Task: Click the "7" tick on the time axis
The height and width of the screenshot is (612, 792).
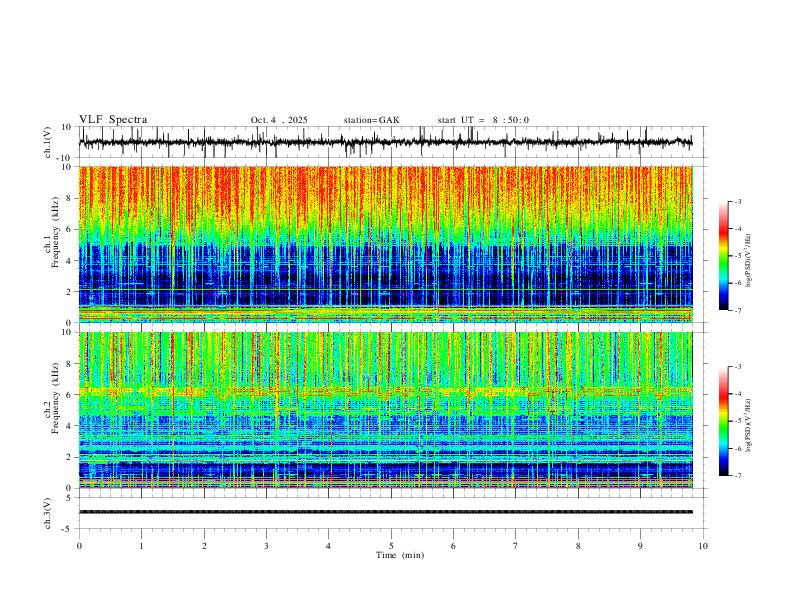Action: pos(516,546)
